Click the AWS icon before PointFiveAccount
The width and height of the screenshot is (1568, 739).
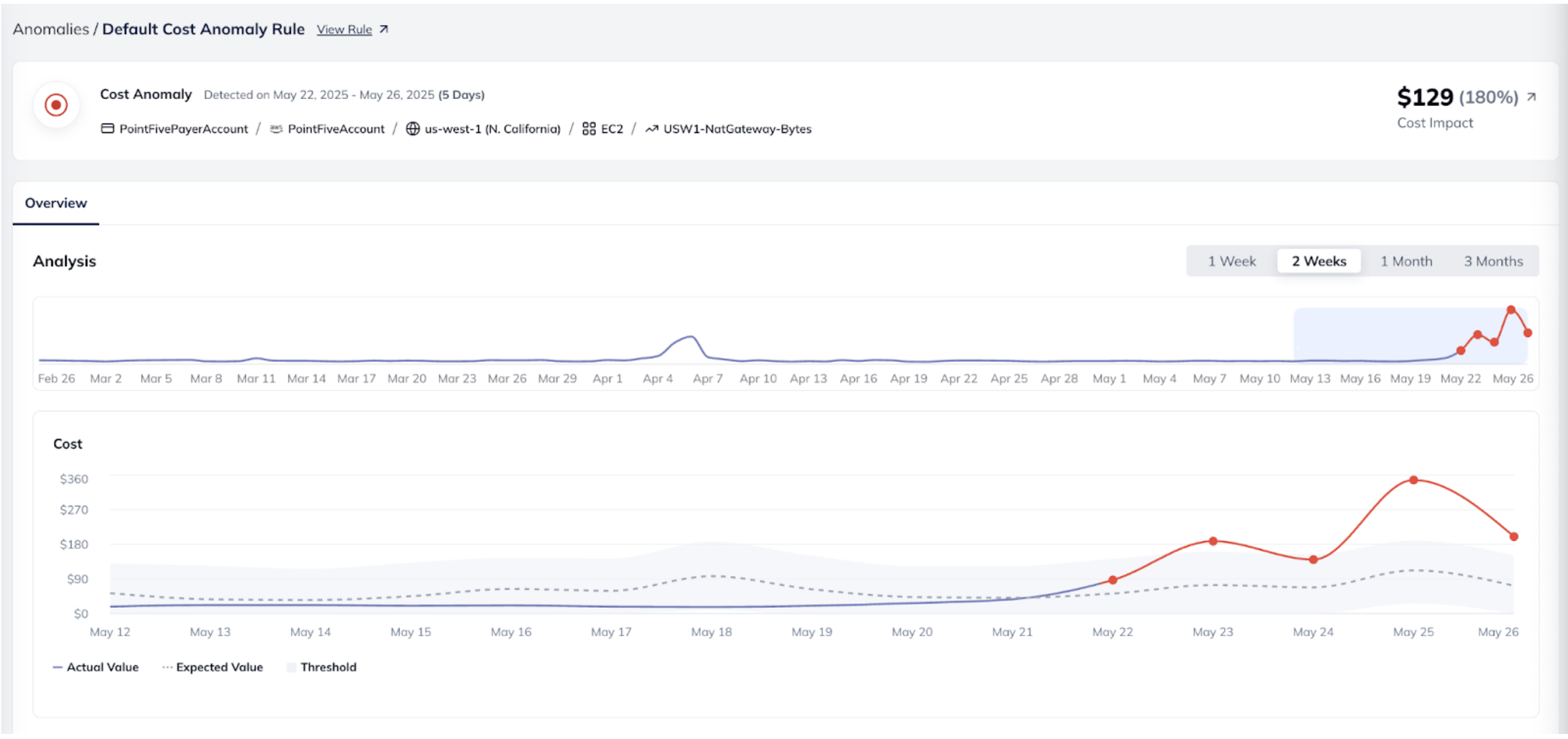[276, 129]
